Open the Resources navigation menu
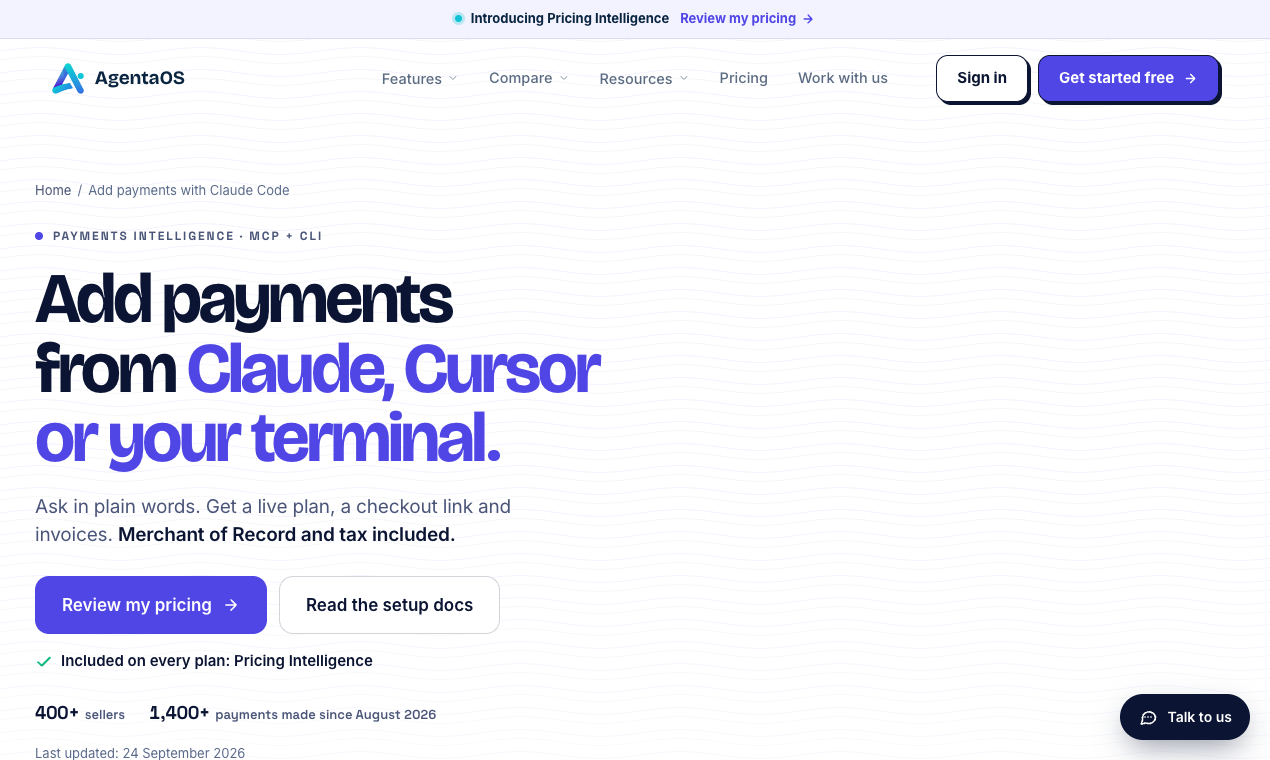 pos(644,78)
